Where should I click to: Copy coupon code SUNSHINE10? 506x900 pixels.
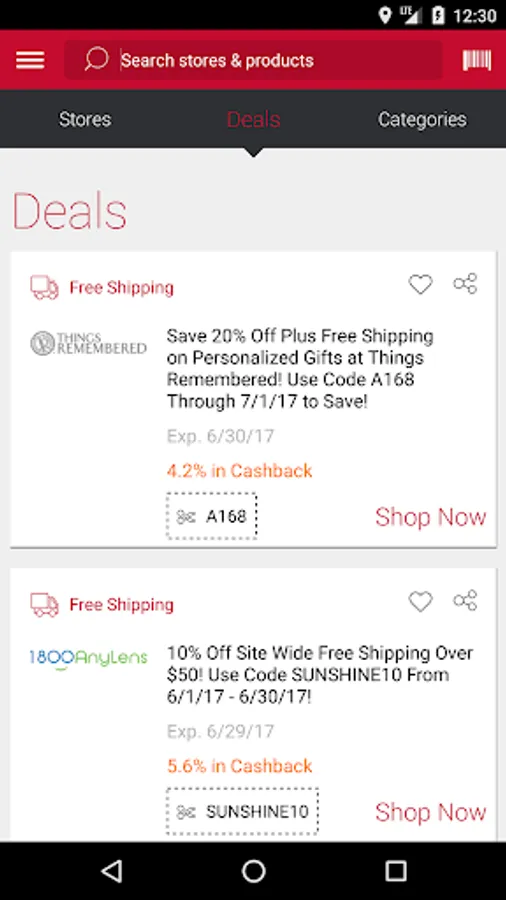[x=242, y=812]
